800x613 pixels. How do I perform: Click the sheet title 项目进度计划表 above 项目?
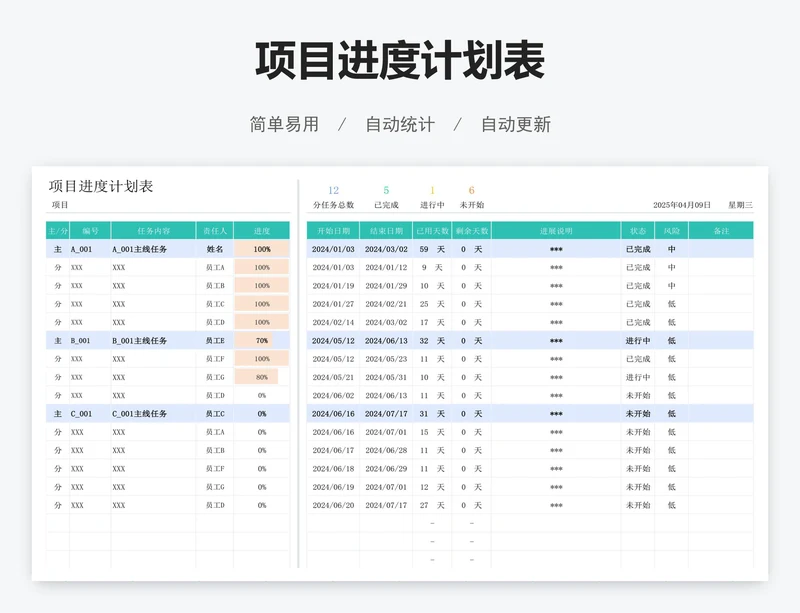pyautogui.click(x=101, y=186)
